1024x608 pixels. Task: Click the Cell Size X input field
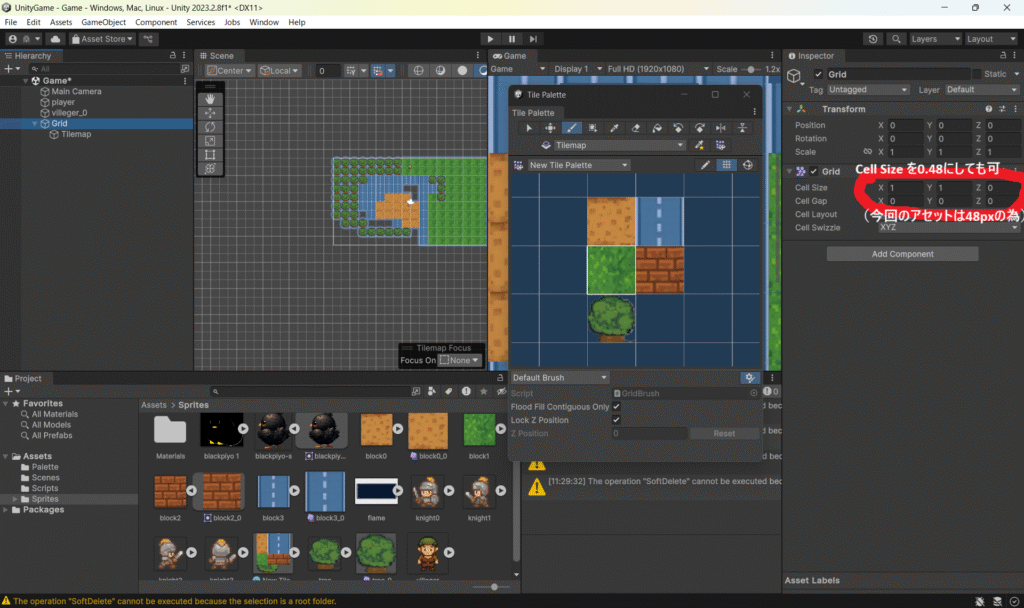(x=904, y=187)
